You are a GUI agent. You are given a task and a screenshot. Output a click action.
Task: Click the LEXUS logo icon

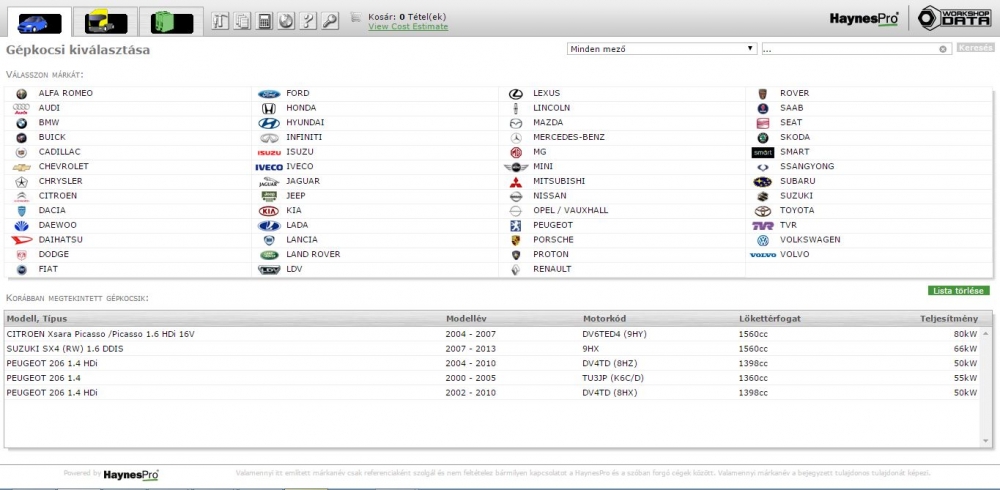(516, 94)
